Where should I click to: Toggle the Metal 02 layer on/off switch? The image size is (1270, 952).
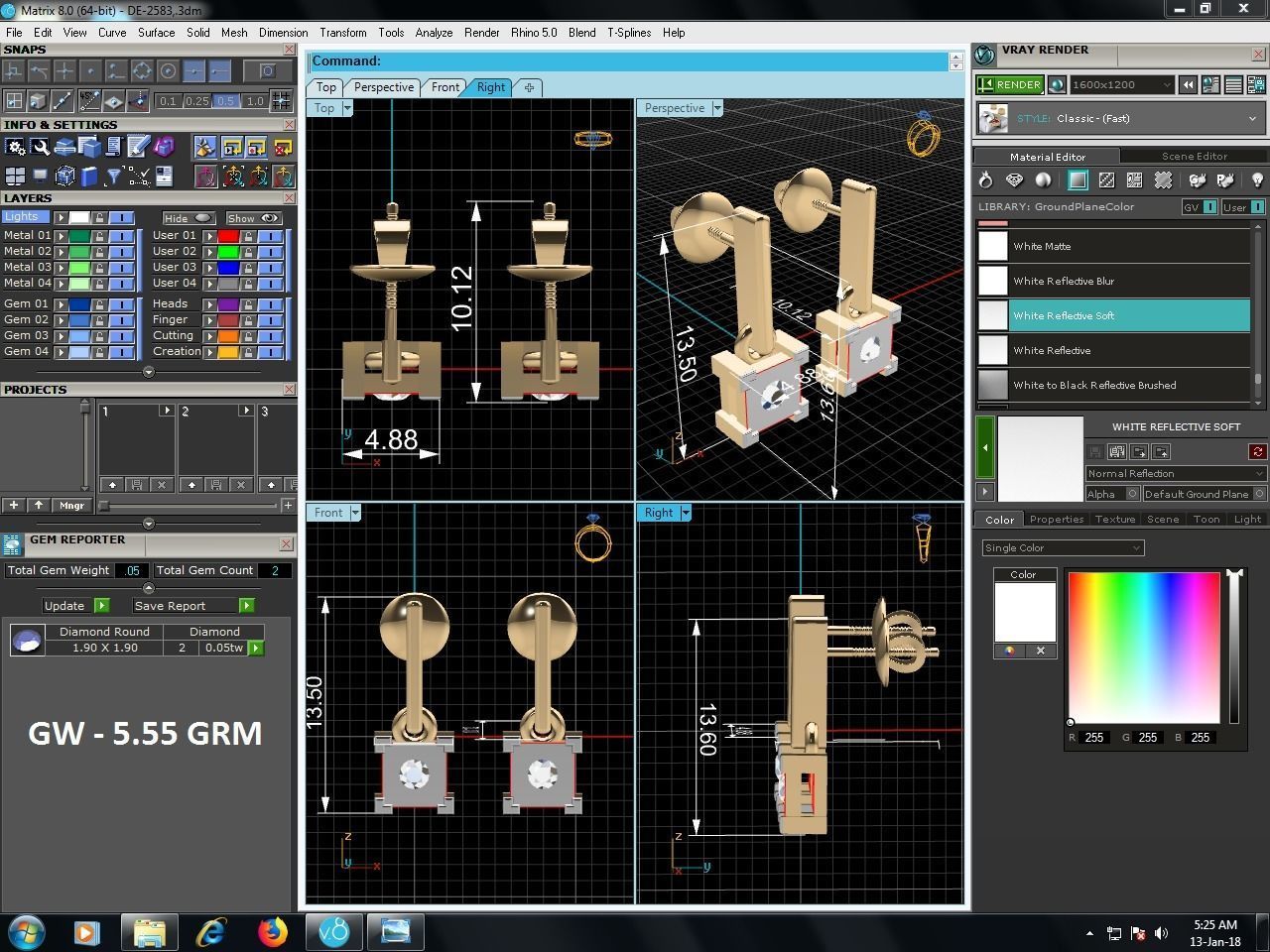click(x=120, y=252)
